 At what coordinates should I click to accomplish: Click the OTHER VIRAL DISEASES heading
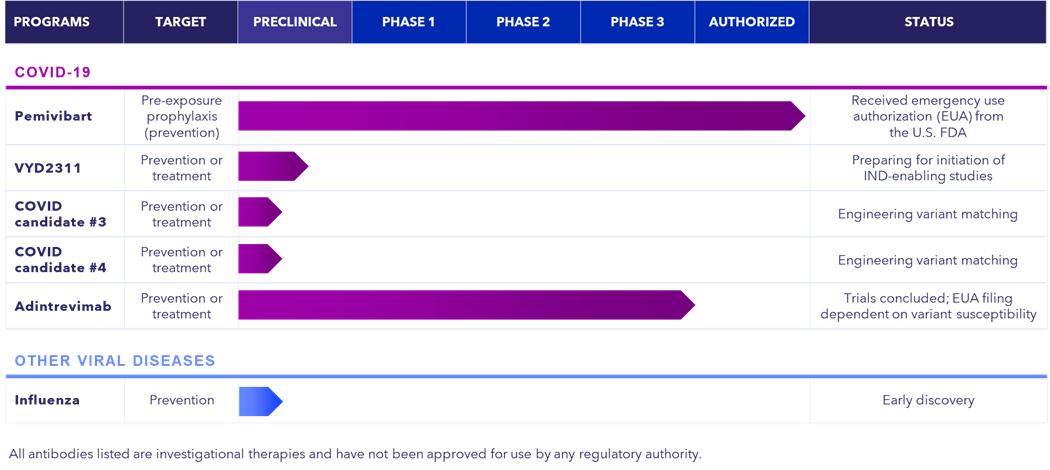point(115,361)
